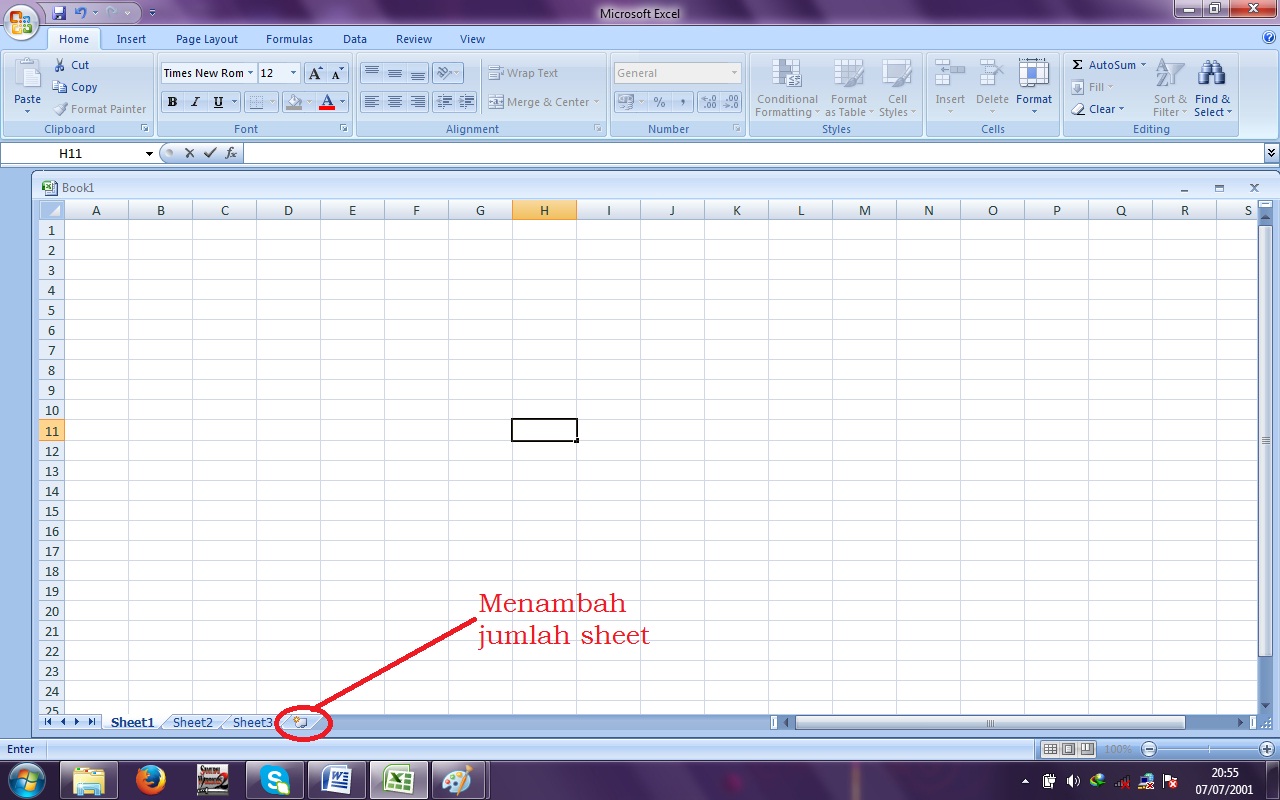1280x800 pixels.
Task: Click the AutoSum button
Action: [1101, 65]
